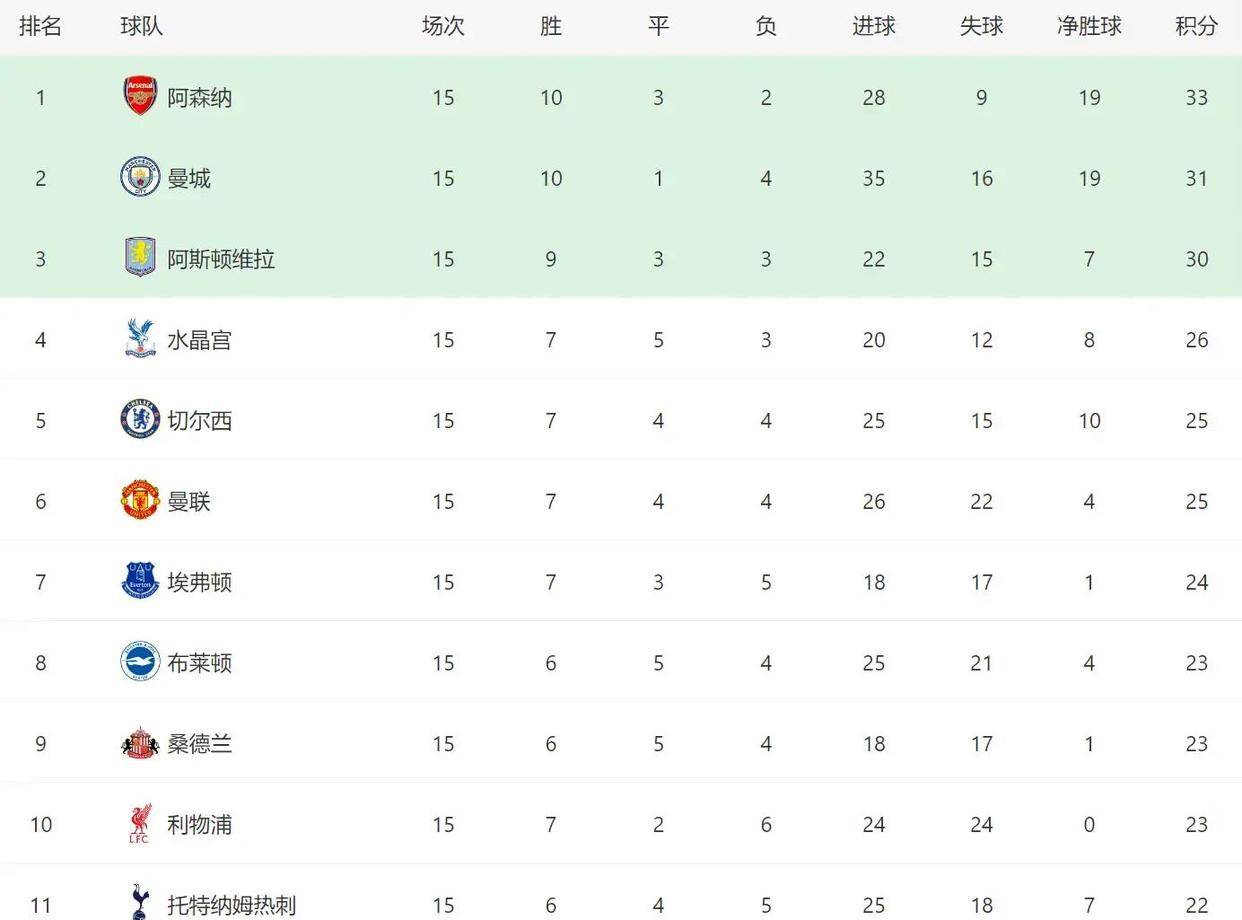Click the 排名 column header
This screenshot has width=1242, height=920.
tap(40, 27)
